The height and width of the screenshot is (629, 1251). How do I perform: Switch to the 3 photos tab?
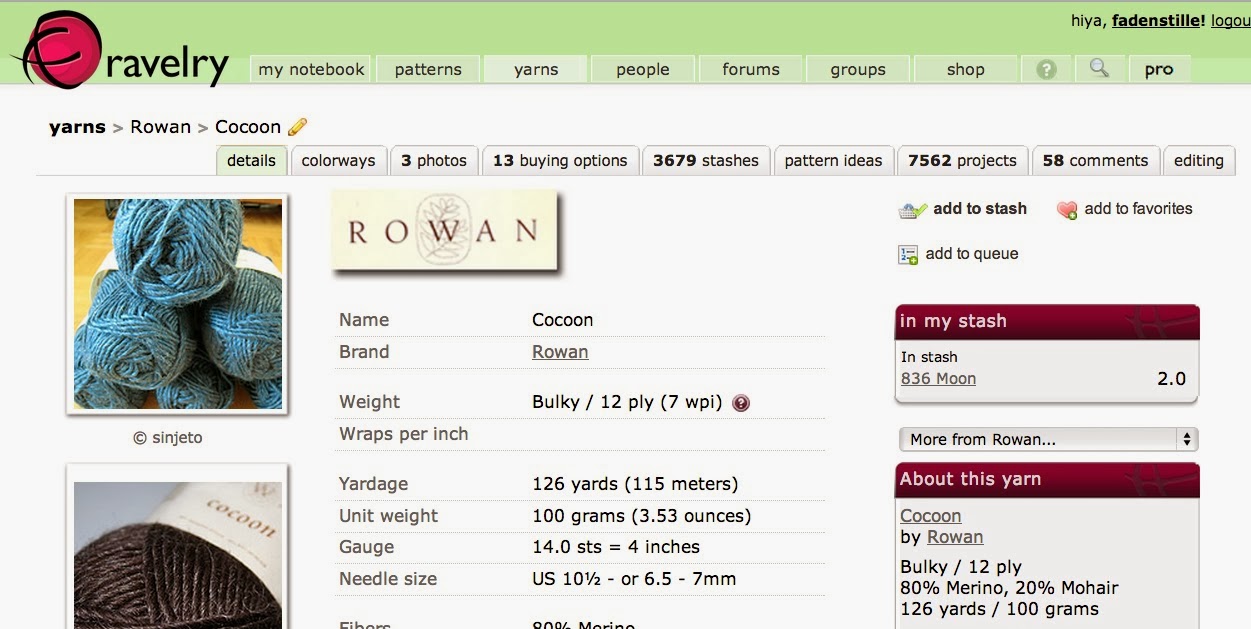click(x=434, y=161)
